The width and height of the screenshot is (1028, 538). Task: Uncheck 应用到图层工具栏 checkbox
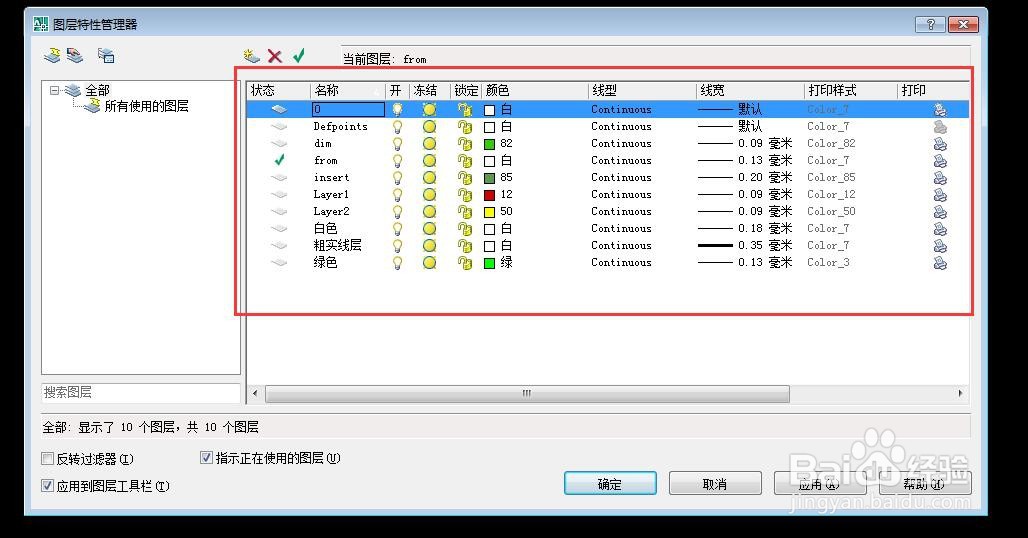click(47, 486)
